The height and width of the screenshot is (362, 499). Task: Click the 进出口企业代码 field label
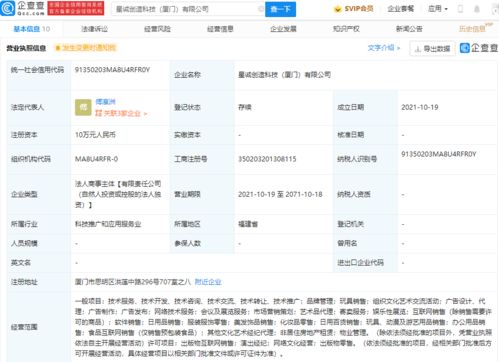coord(360,263)
